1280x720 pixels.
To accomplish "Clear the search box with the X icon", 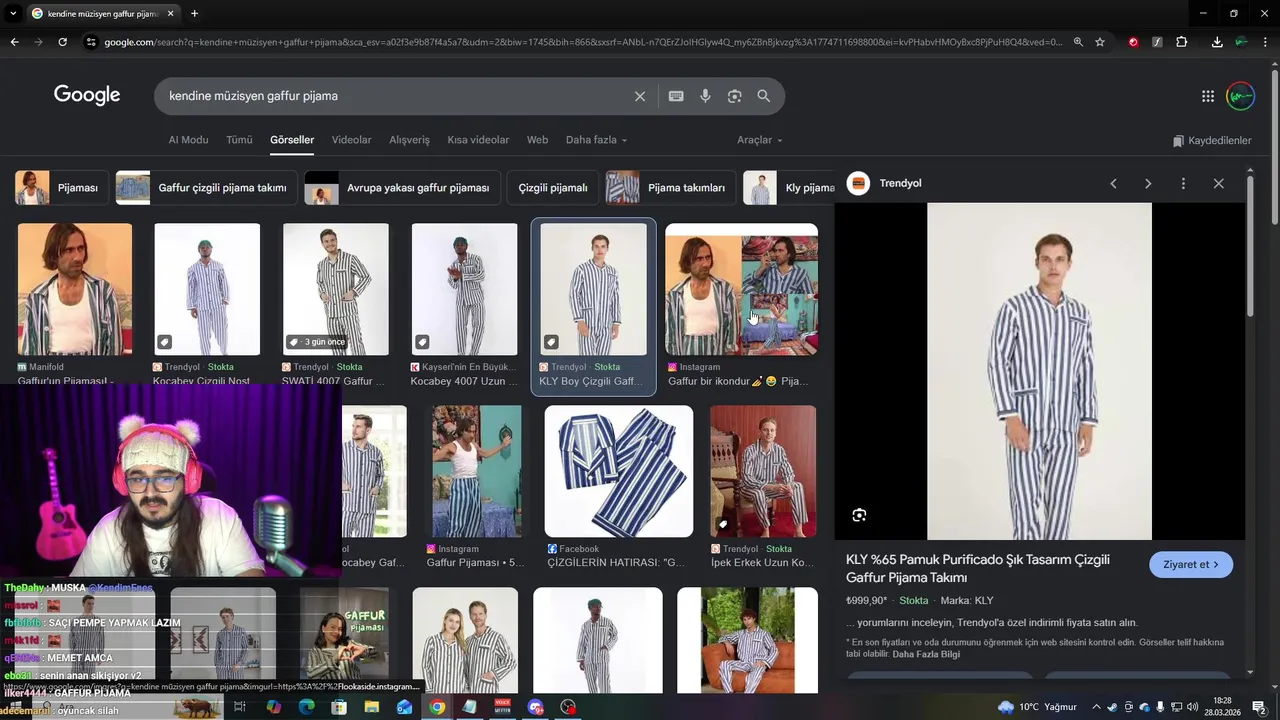I will pos(640,96).
